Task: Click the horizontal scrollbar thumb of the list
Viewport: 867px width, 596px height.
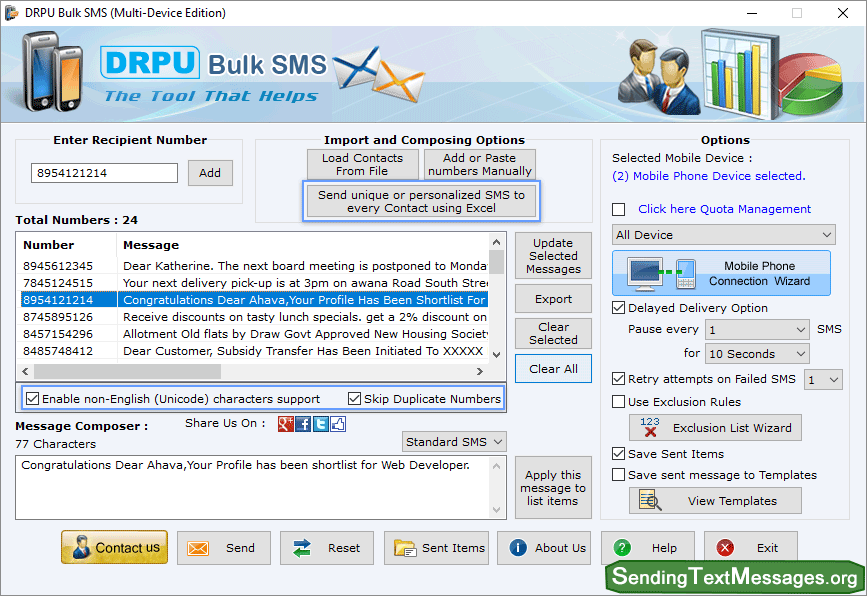Action: click(127, 372)
